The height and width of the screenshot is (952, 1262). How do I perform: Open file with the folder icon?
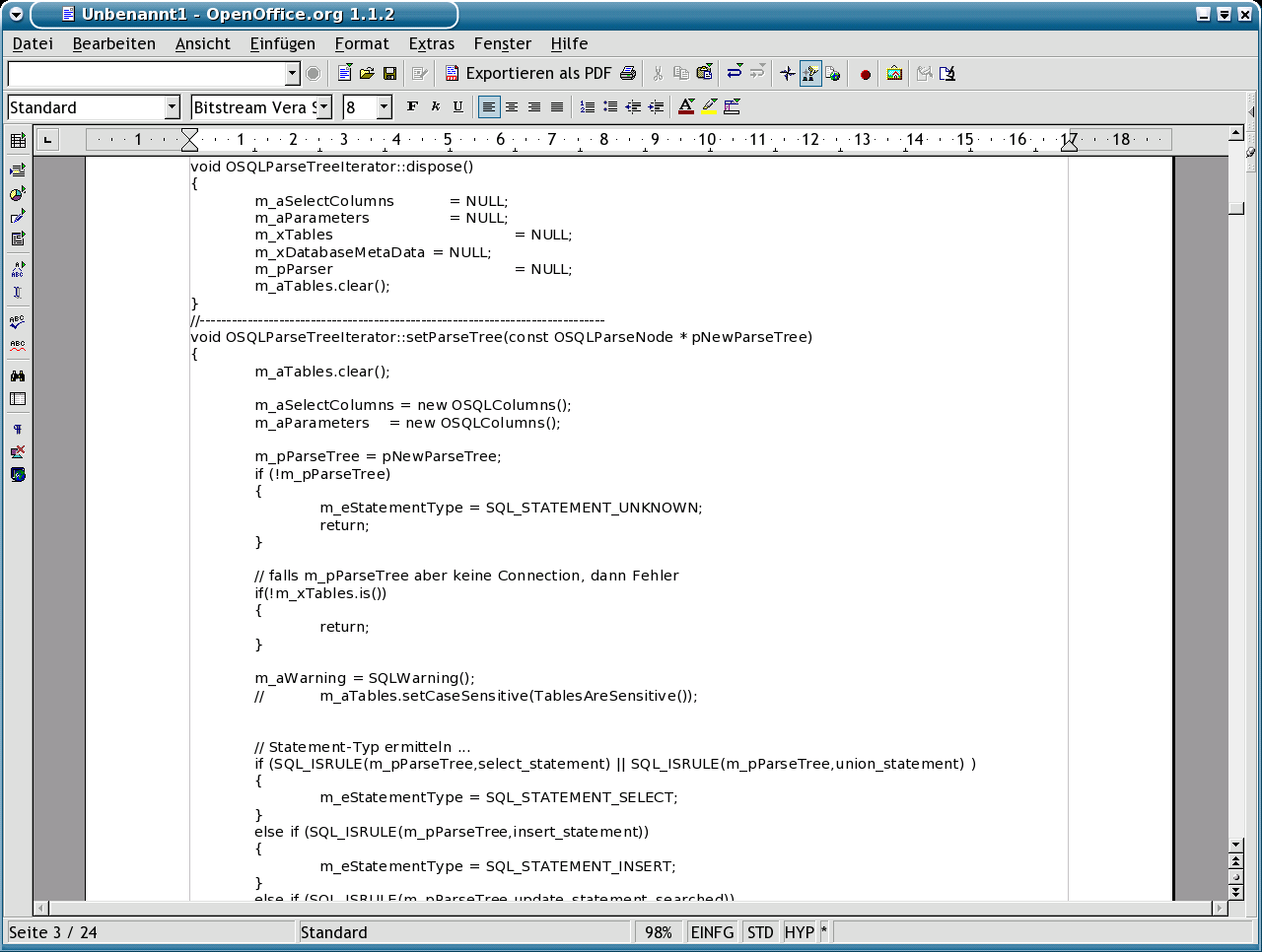(x=367, y=74)
